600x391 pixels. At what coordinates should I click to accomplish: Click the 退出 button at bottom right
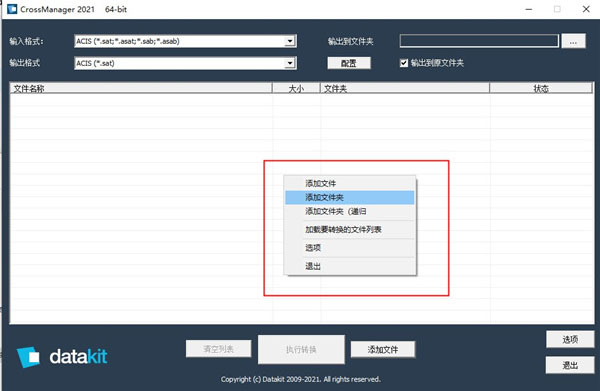point(570,365)
